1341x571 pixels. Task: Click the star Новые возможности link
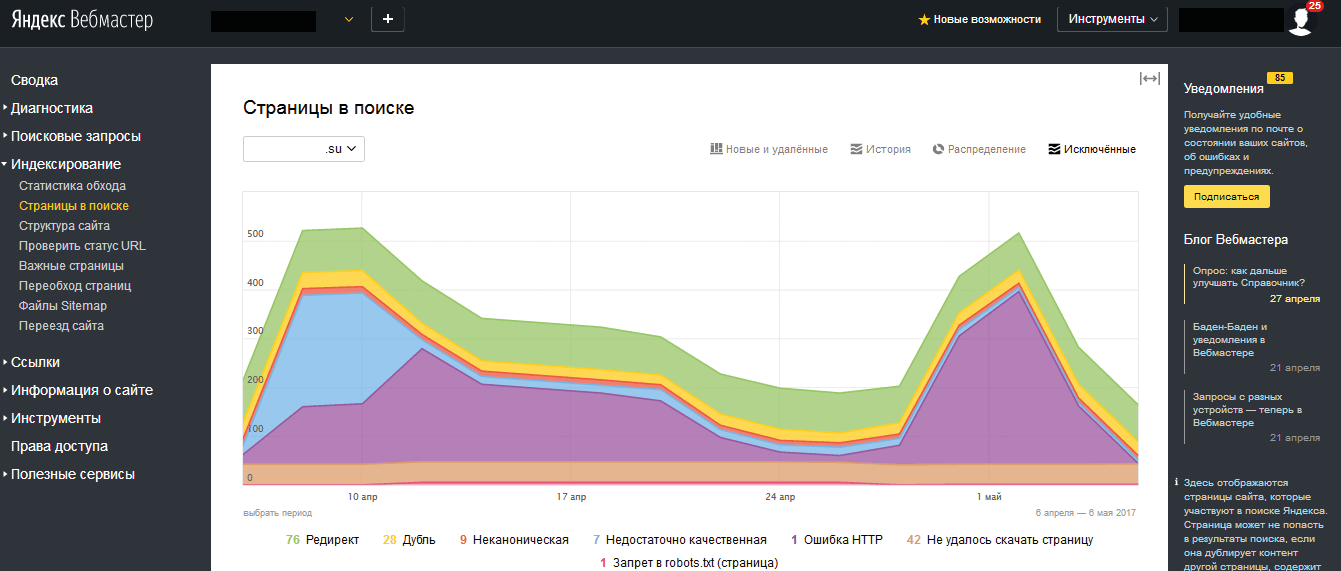(x=979, y=19)
